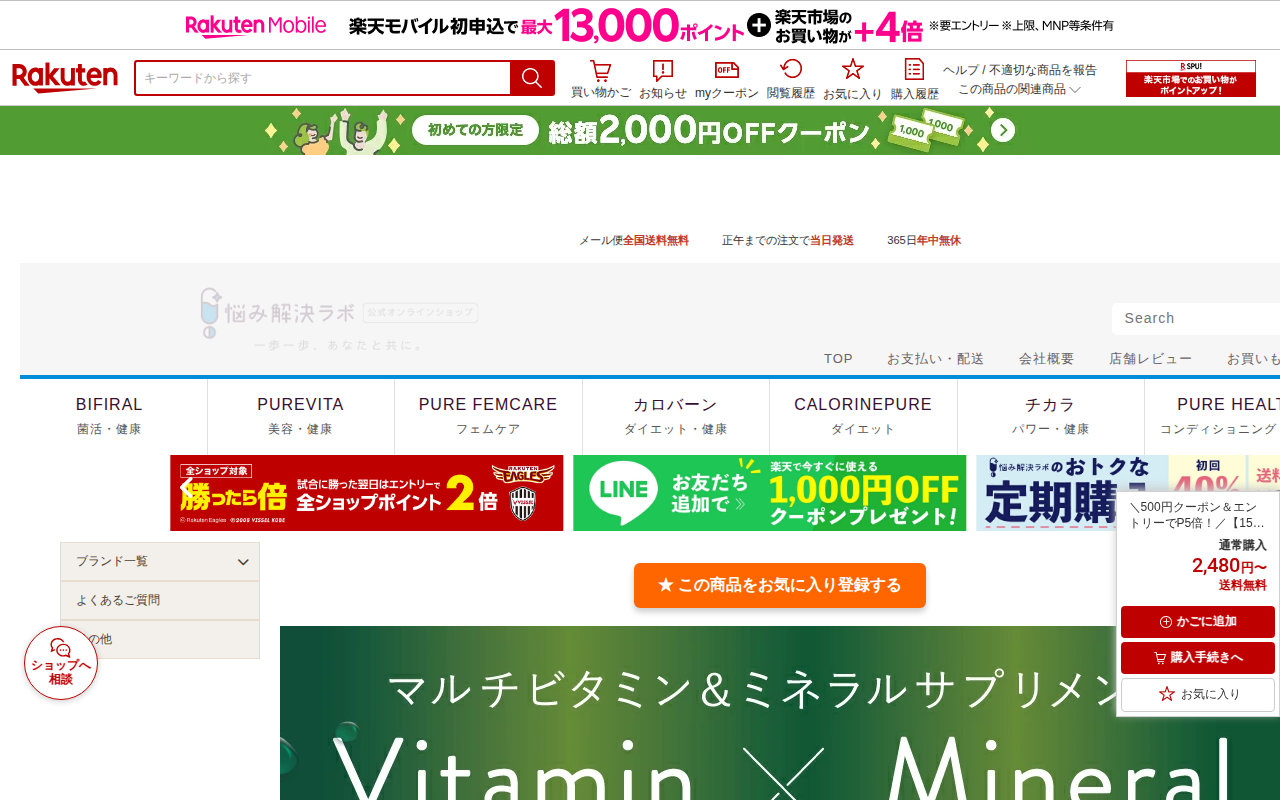Click the 2,480円〜 price text
The image size is (1280, 800).
click(1229, 566)
